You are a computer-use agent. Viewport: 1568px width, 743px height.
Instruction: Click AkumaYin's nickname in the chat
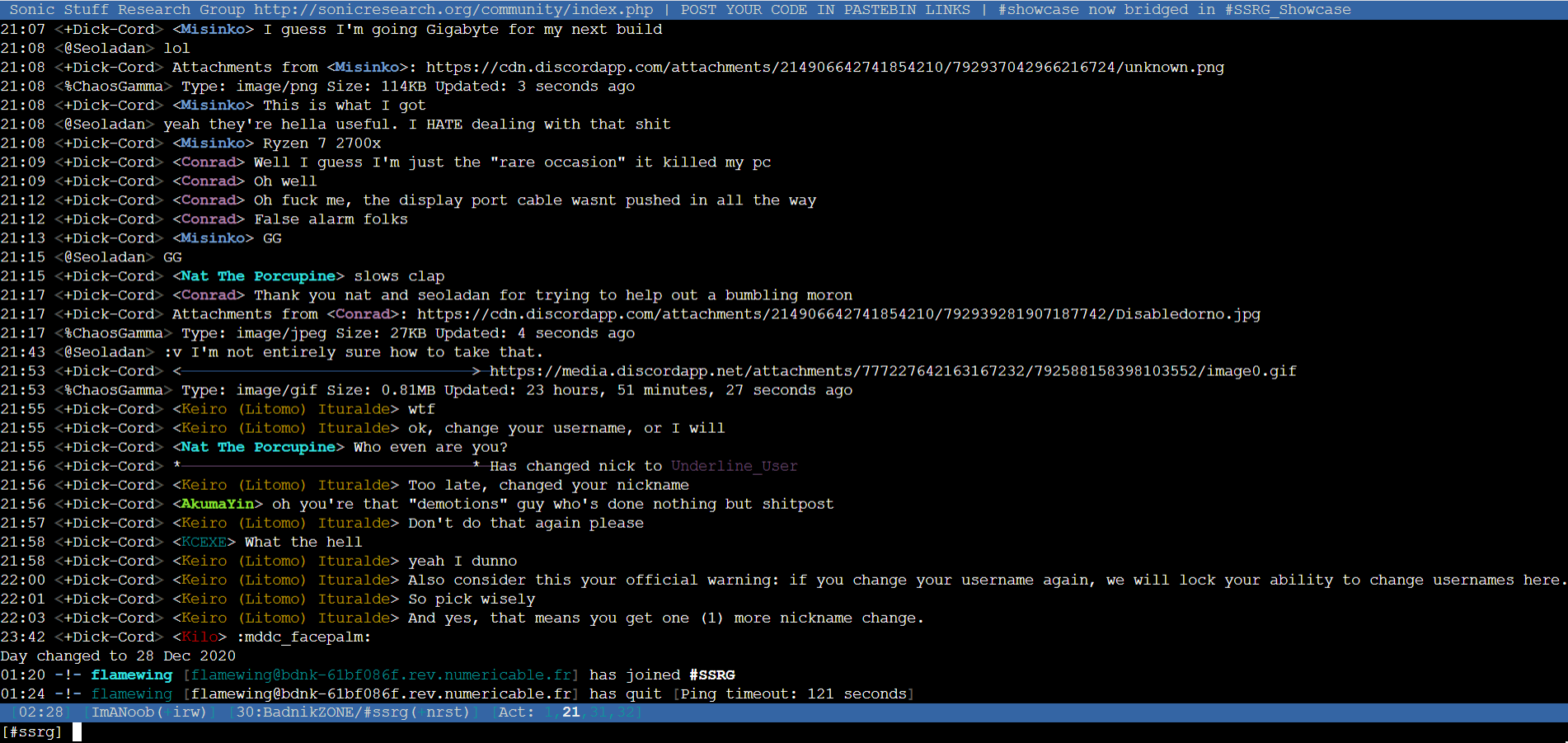217,503
